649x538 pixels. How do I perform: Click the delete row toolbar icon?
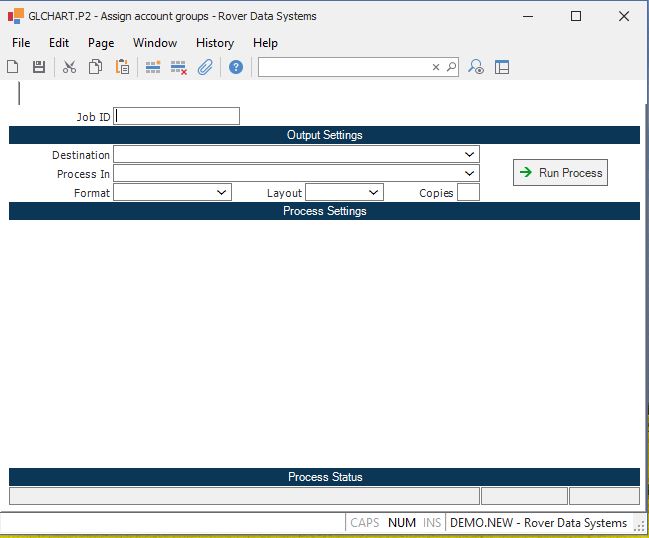click(179, 67)
